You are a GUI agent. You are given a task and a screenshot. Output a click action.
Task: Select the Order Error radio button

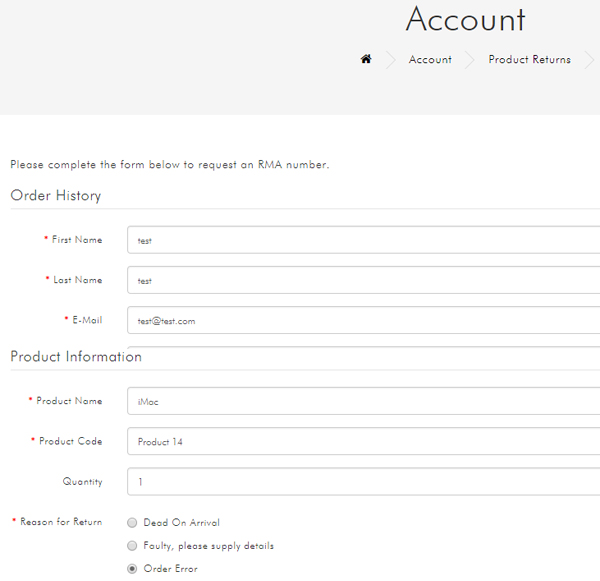click(x=132, y=569)
